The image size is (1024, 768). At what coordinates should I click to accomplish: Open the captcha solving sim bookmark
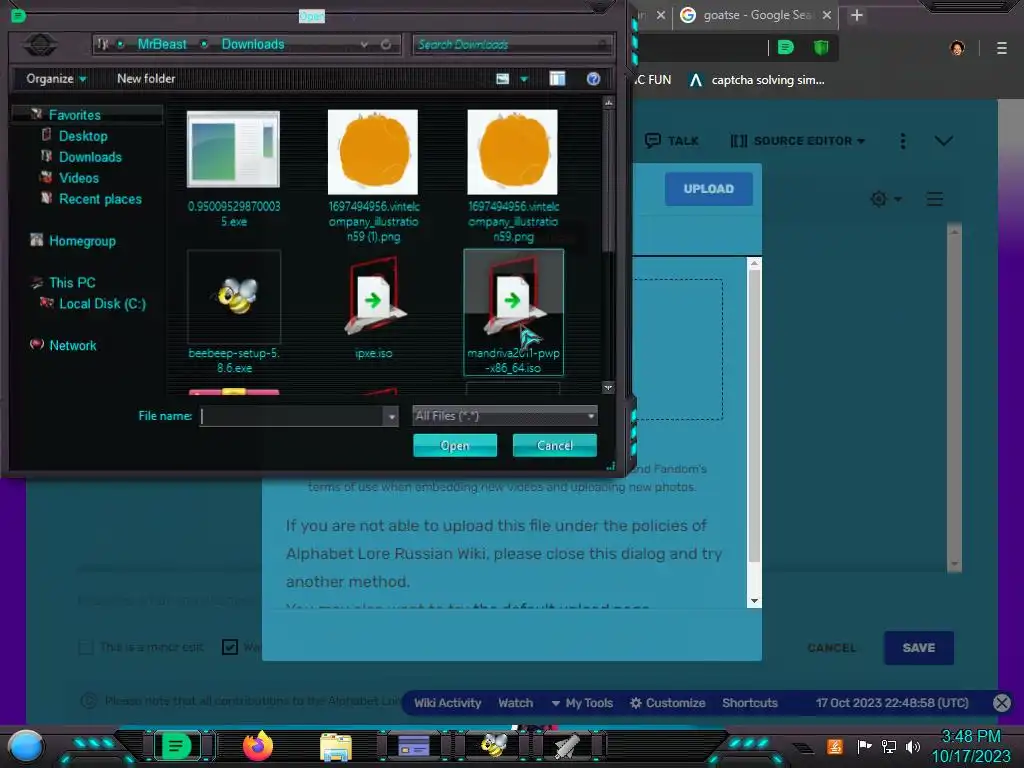[757, 80]
